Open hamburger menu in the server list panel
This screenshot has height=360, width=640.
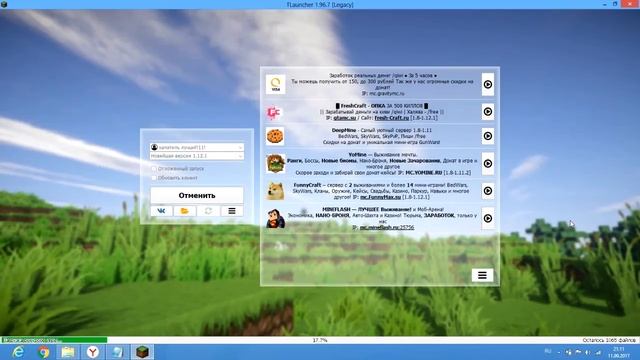pos(482,276)
